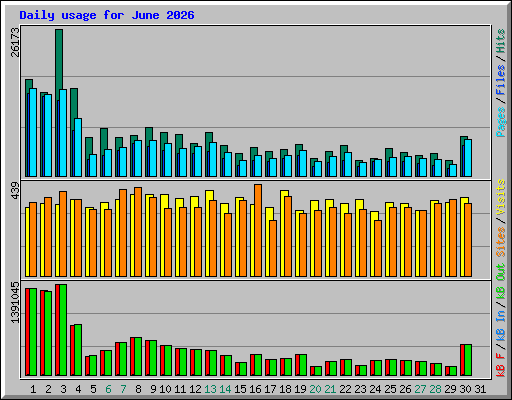Click day label 5 on the x-axis
Viewport: 512px width, 400px height.
coord(93,389)
